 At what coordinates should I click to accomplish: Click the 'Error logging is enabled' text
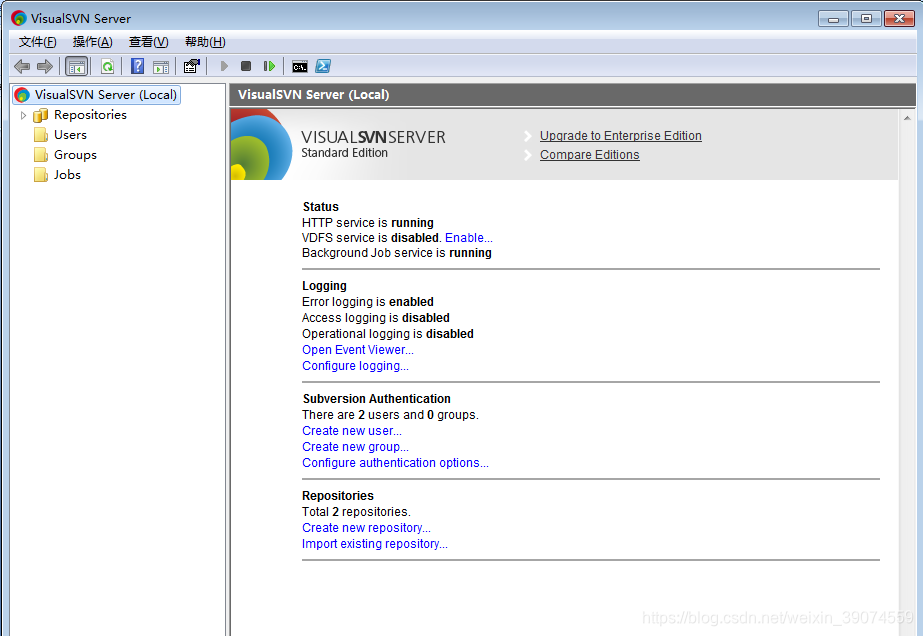[368, 302]
